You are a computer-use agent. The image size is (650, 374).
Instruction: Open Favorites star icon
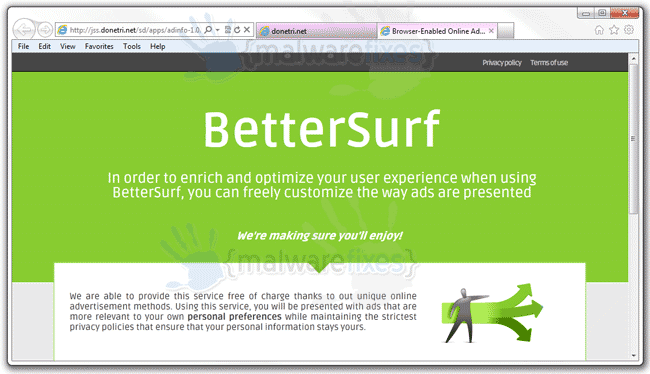point(614,30)
